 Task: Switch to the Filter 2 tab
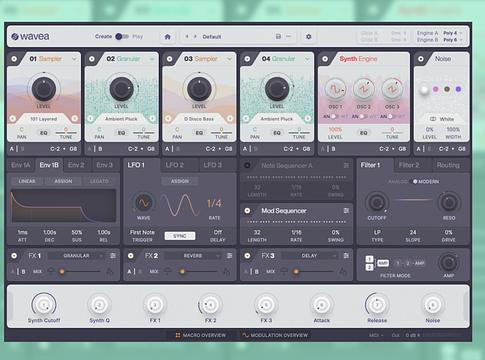(409, 165)
